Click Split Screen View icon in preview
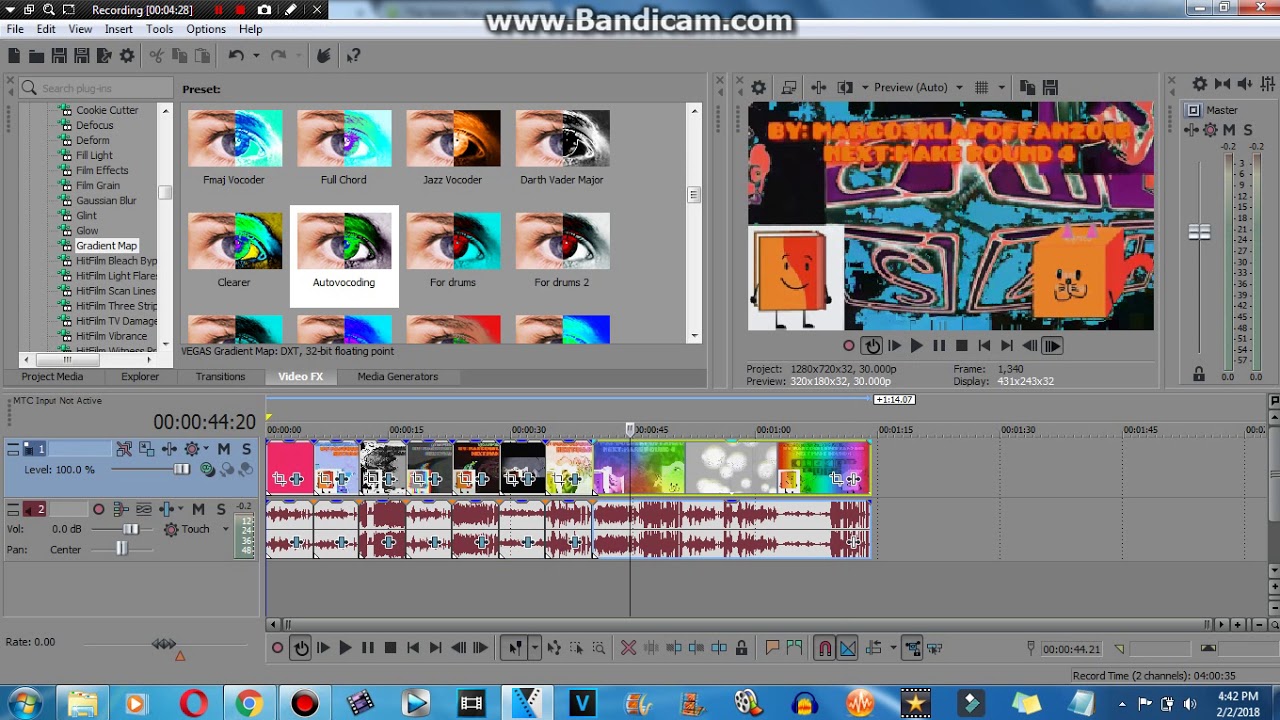Viewport: 1280px width, 720px height. click(845, 87)
